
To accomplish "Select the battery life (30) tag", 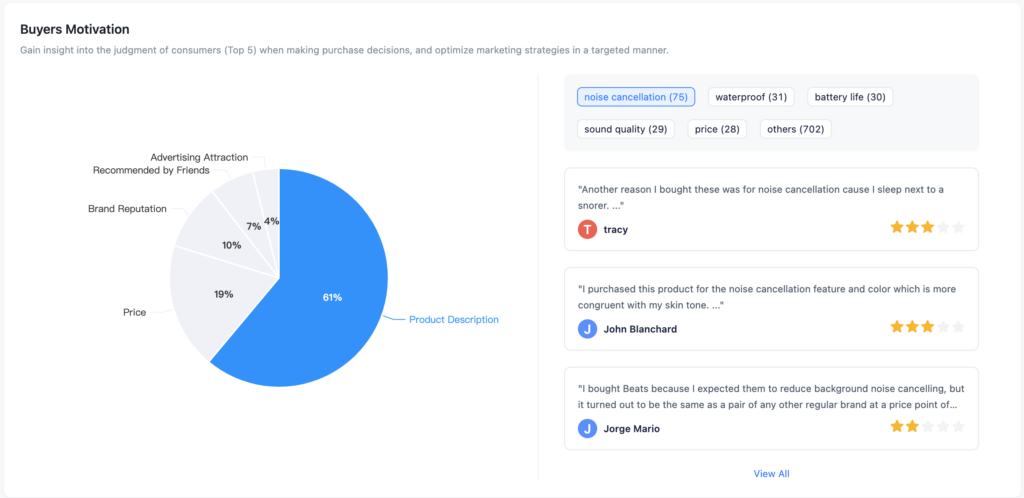I will [850, 97].
